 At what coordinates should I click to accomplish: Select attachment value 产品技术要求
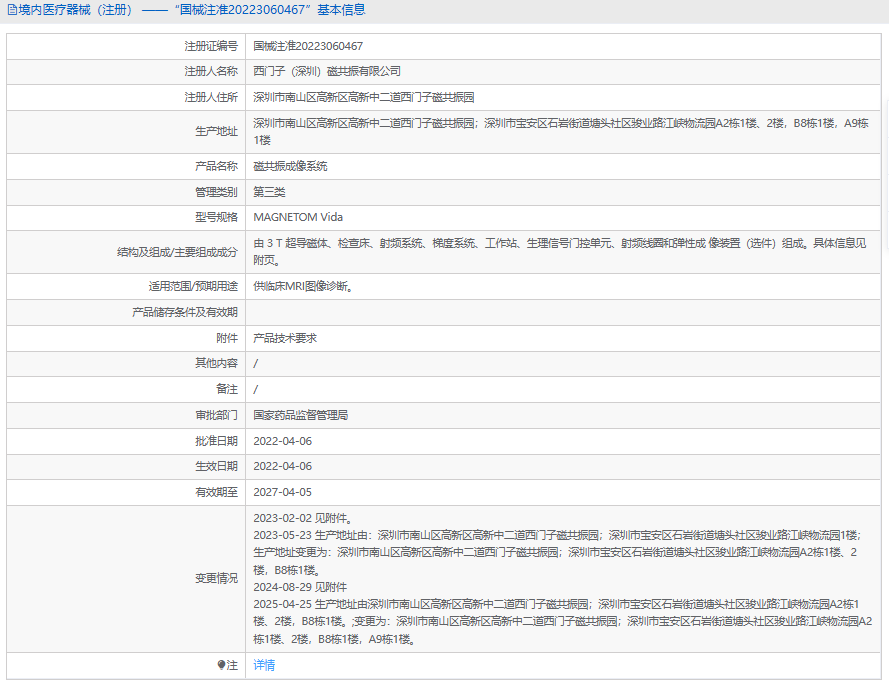tap(285, 338)
